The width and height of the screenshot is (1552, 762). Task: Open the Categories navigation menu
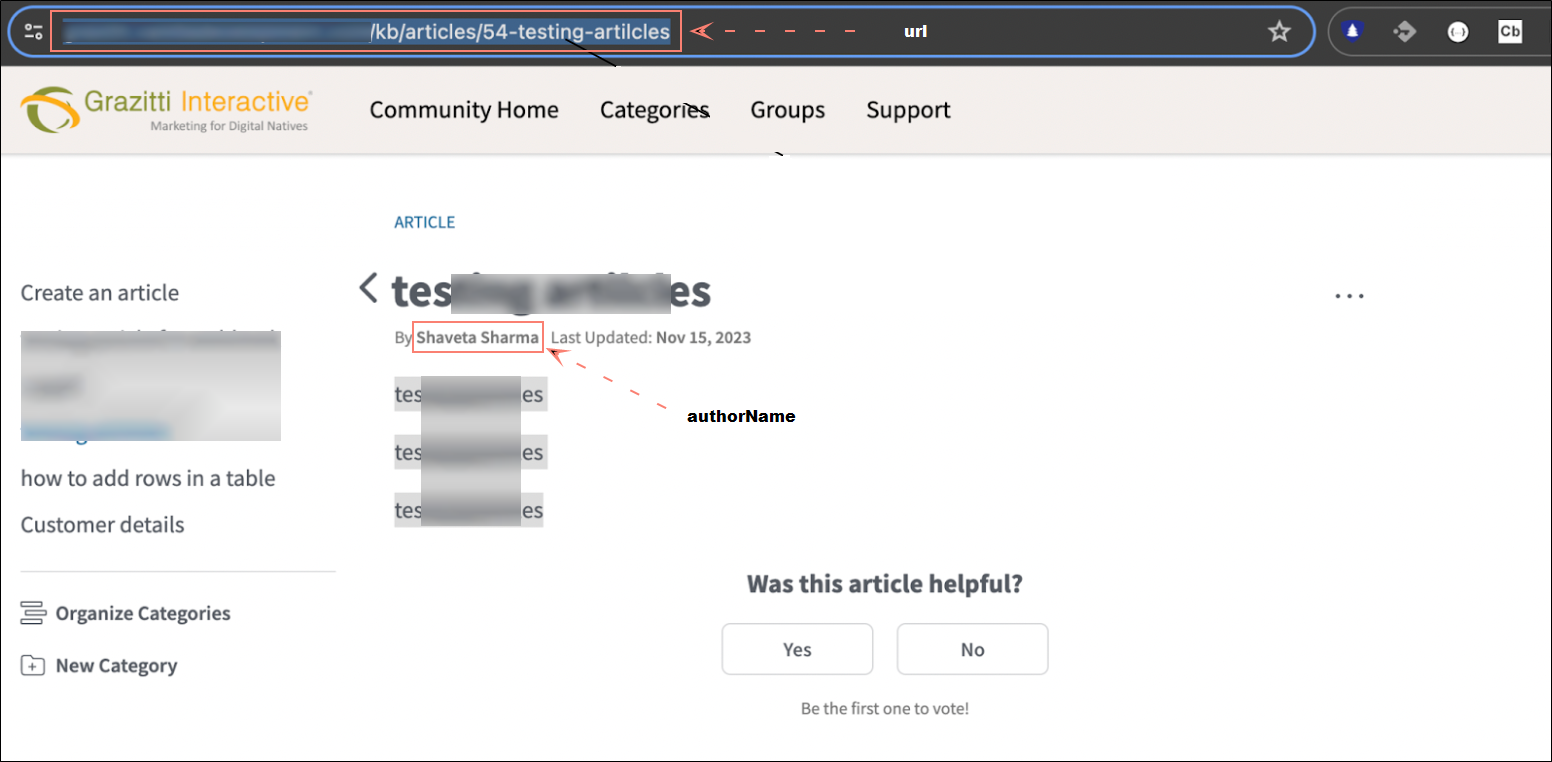[654, 110]
